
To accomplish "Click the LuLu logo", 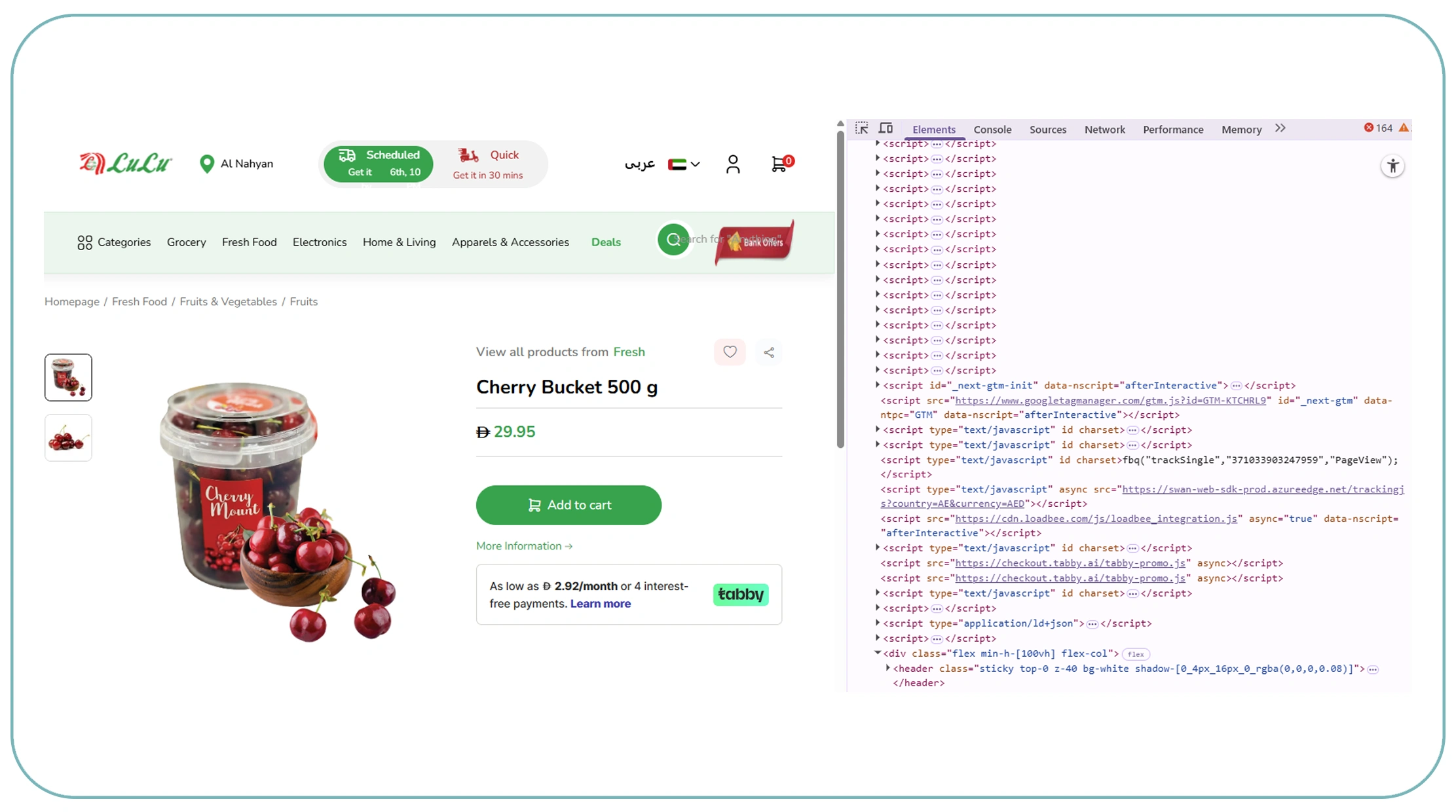I will (x=124, y=164).
